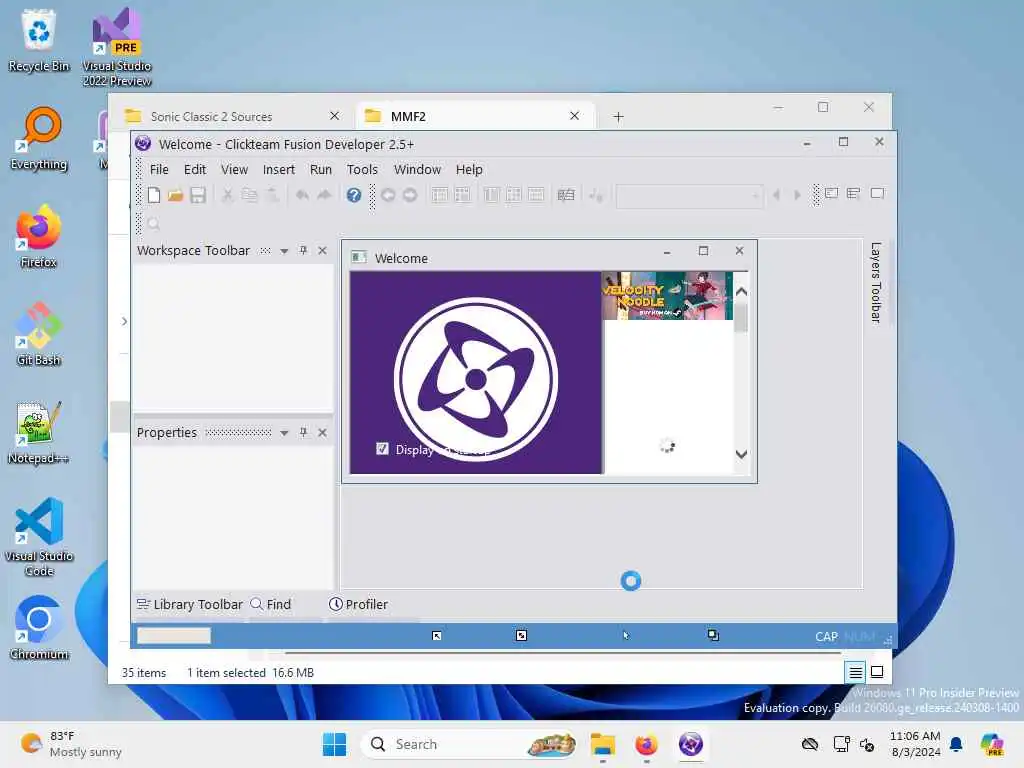Toggle the Display at startup checkbox
This screenshot has width=1024, height=768.
382,449
